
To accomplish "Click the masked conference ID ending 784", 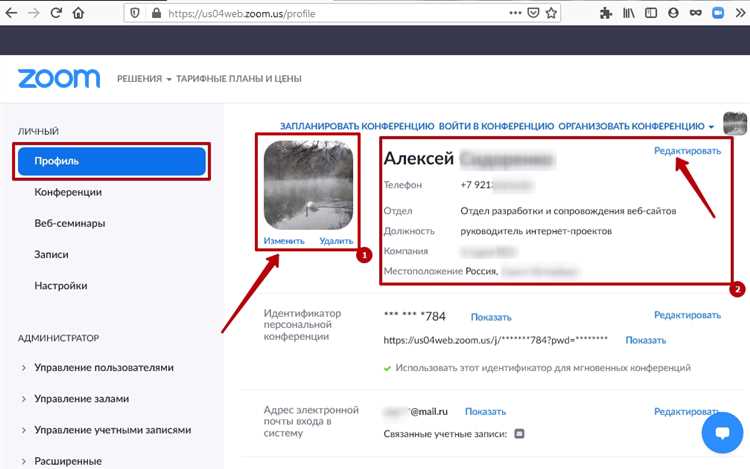I will (x=414, y=316).
